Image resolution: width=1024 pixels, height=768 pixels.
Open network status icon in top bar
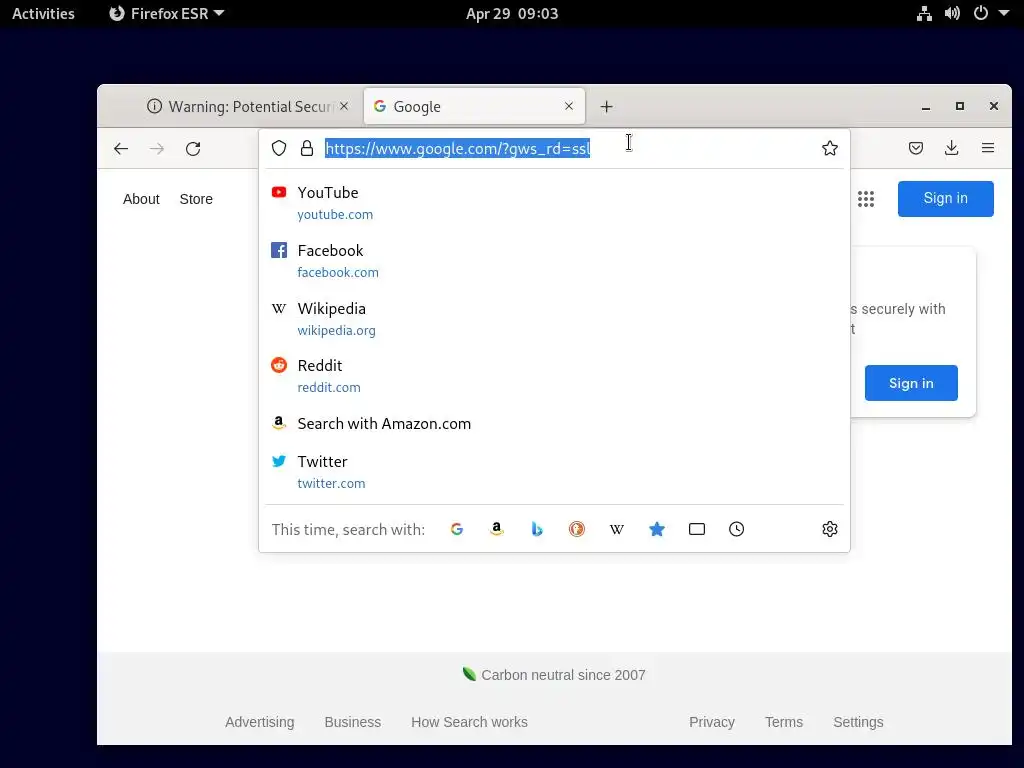(924, 13)
